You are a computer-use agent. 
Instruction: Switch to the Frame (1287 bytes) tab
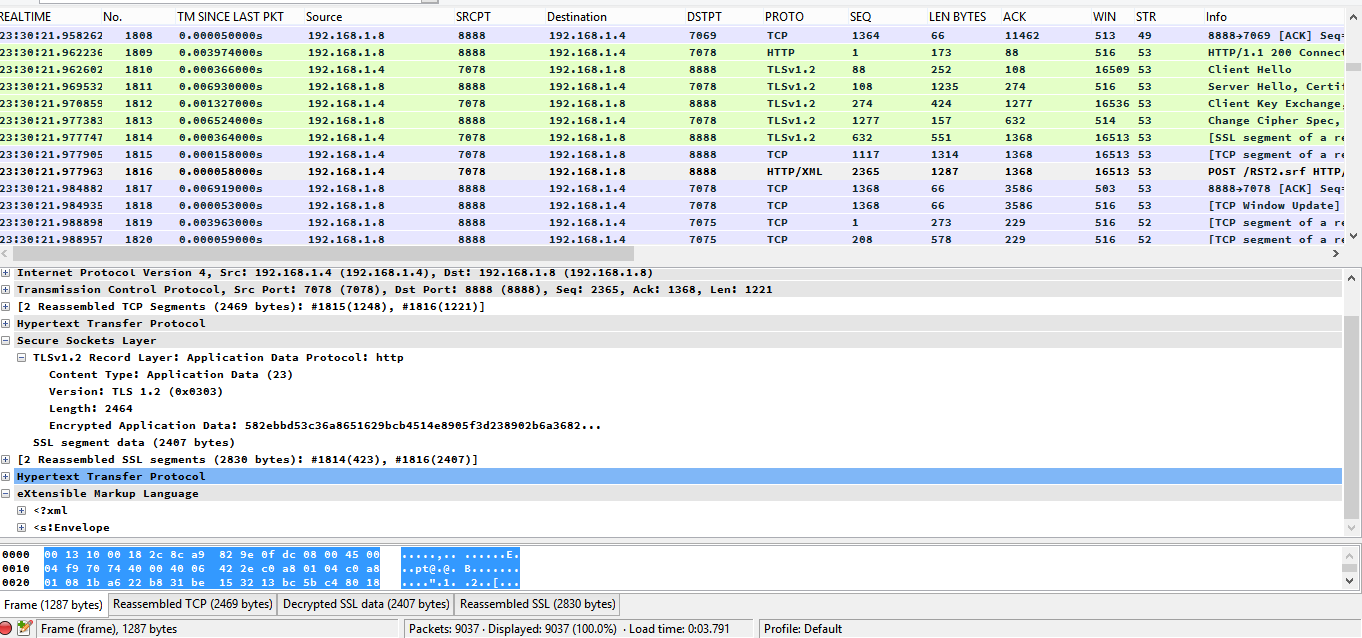[x=53, y=604]
